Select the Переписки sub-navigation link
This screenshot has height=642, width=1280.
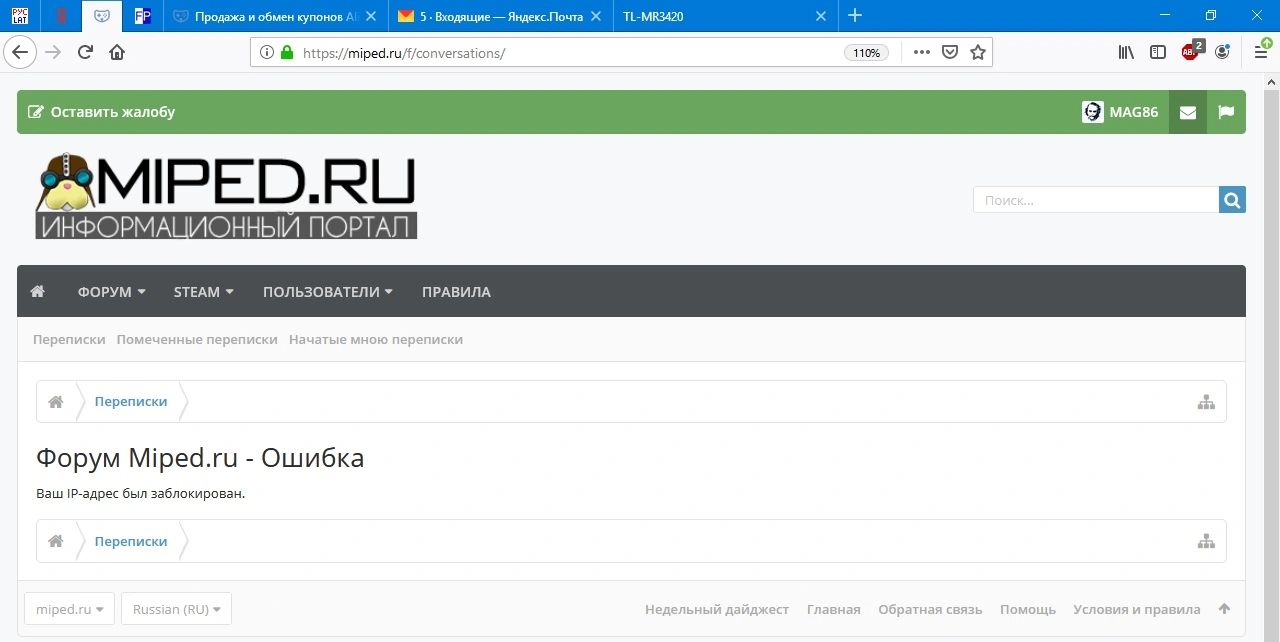click(x=69, y=339)
